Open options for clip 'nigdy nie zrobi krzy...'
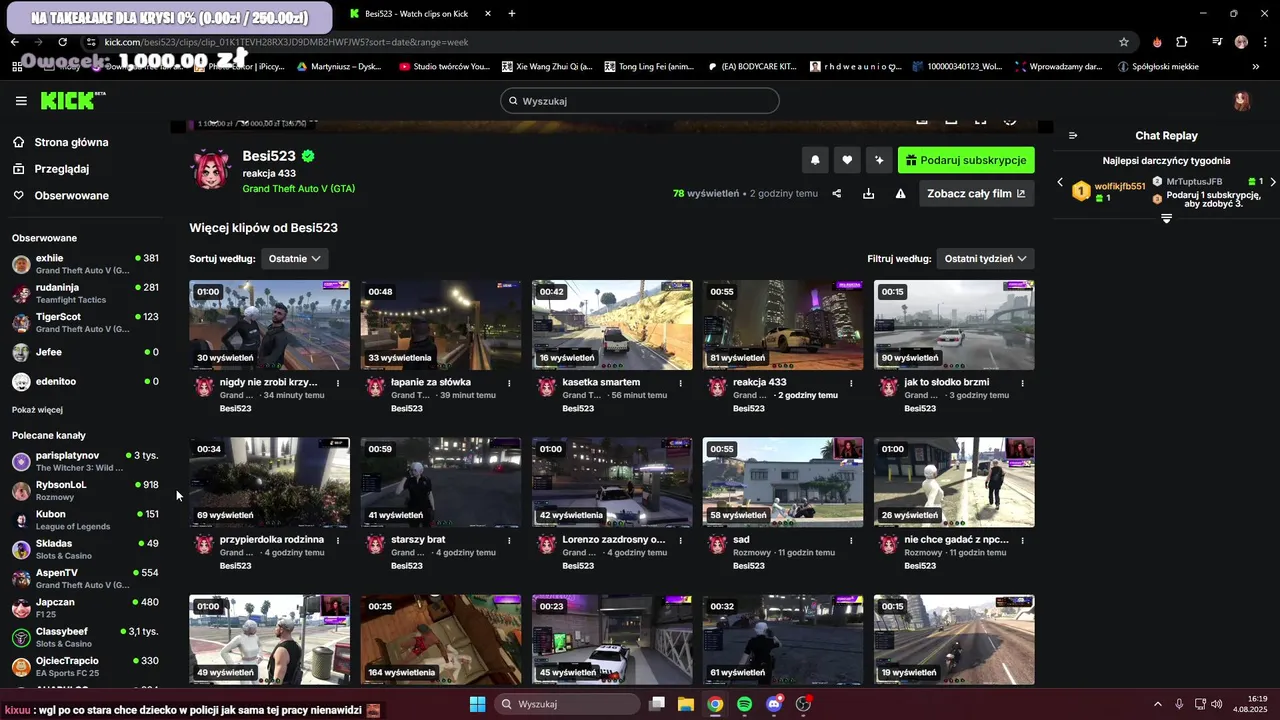Viewport: 1280px width, 720px height. (338, 383)
